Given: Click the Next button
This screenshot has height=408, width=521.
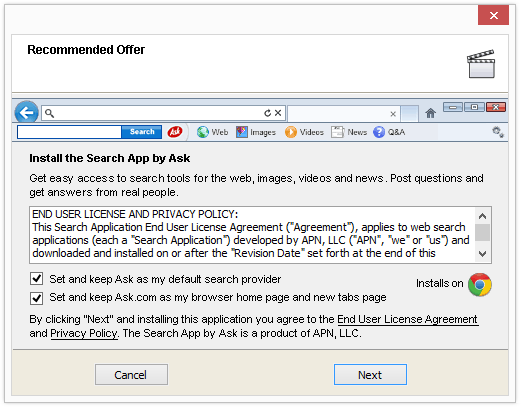Looking at the screenshot, I should click(x=370, y=375).
